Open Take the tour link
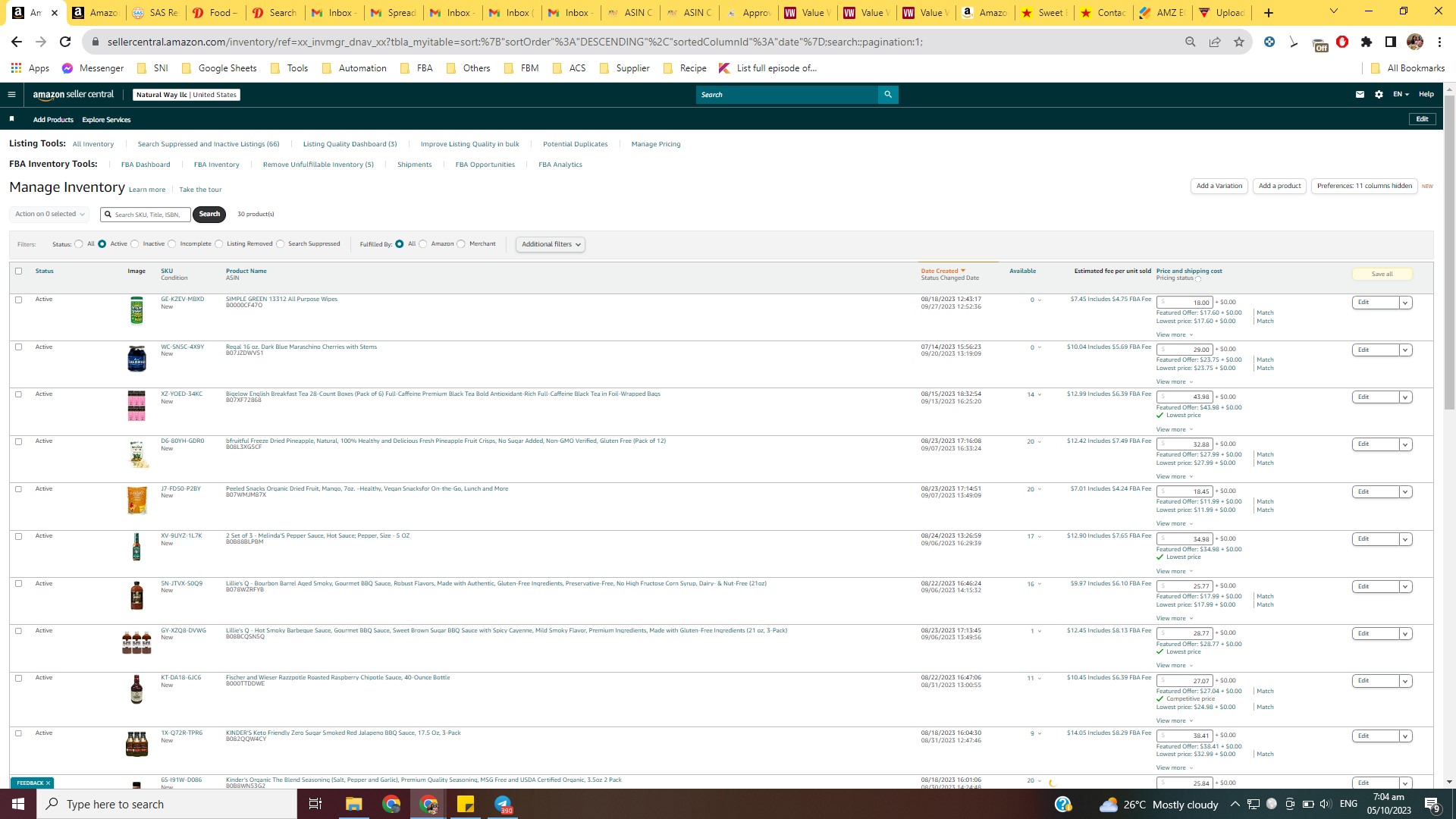 pos(200,190)
